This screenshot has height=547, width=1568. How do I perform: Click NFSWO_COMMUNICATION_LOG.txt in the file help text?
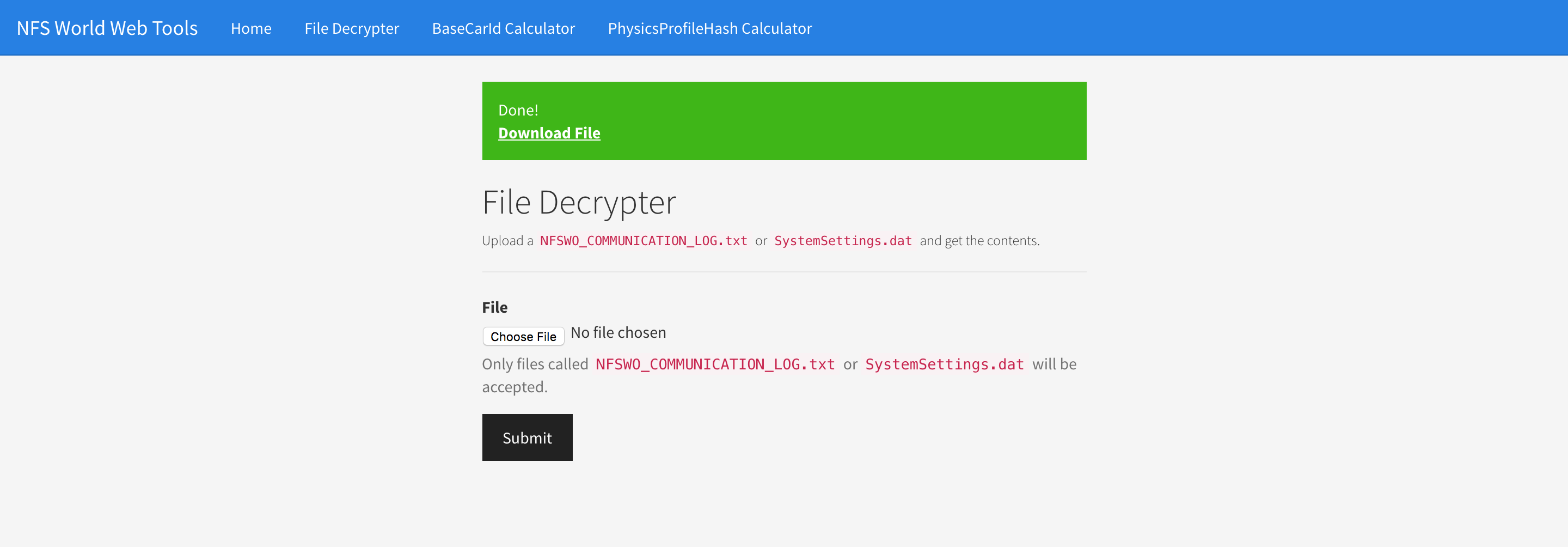[715, 364]
